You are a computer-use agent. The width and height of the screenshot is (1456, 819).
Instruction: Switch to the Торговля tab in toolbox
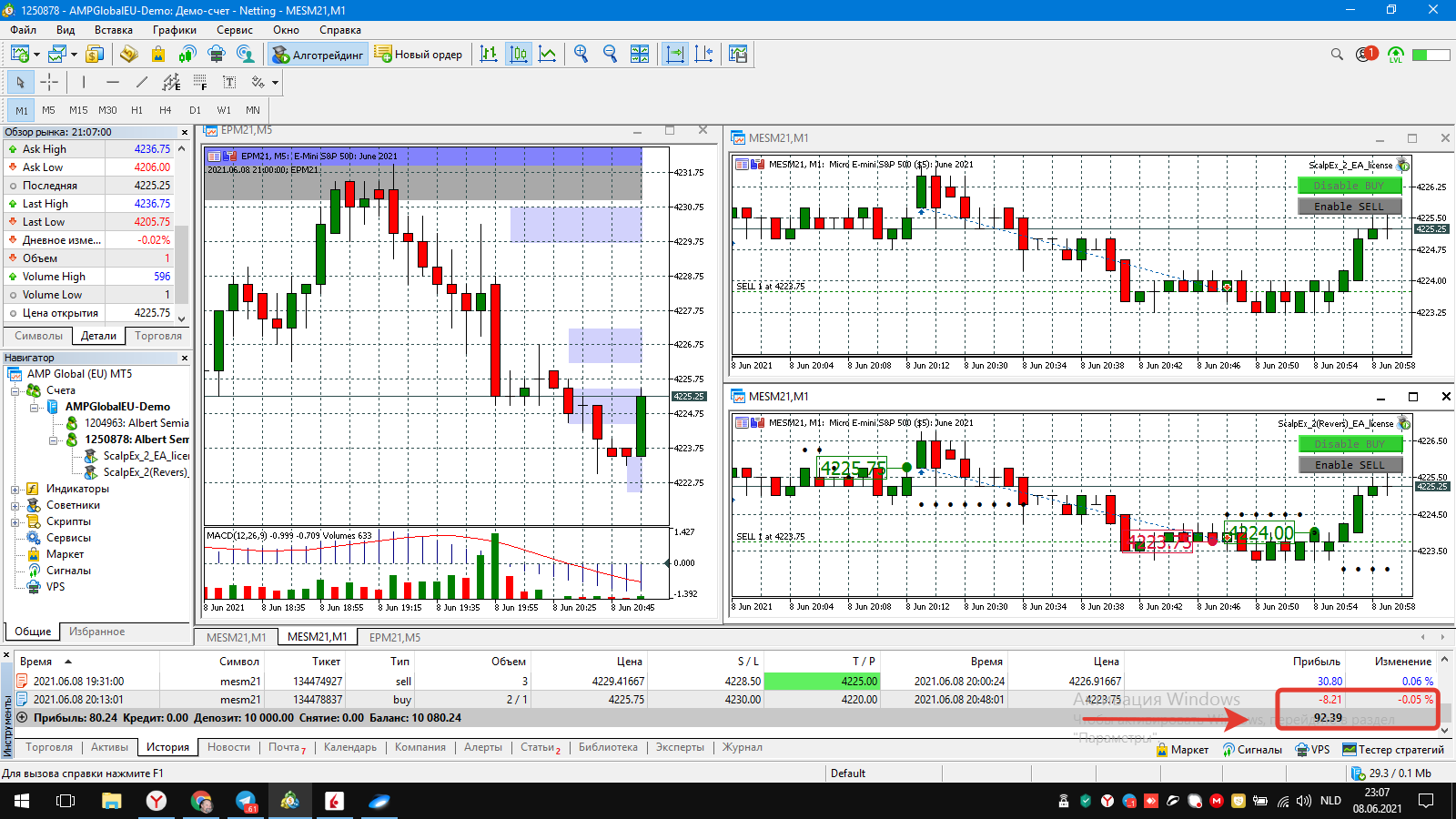tap(49, 747)
